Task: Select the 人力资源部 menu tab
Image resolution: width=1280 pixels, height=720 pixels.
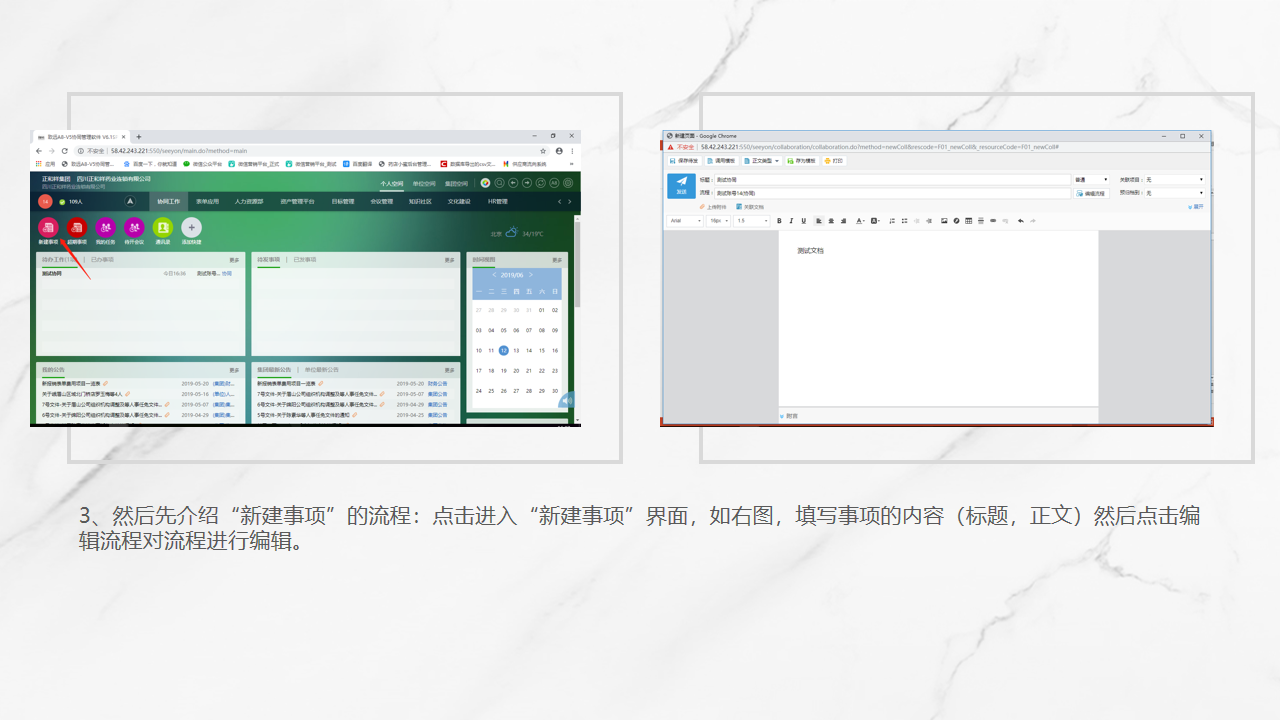Action: [249, 201]
